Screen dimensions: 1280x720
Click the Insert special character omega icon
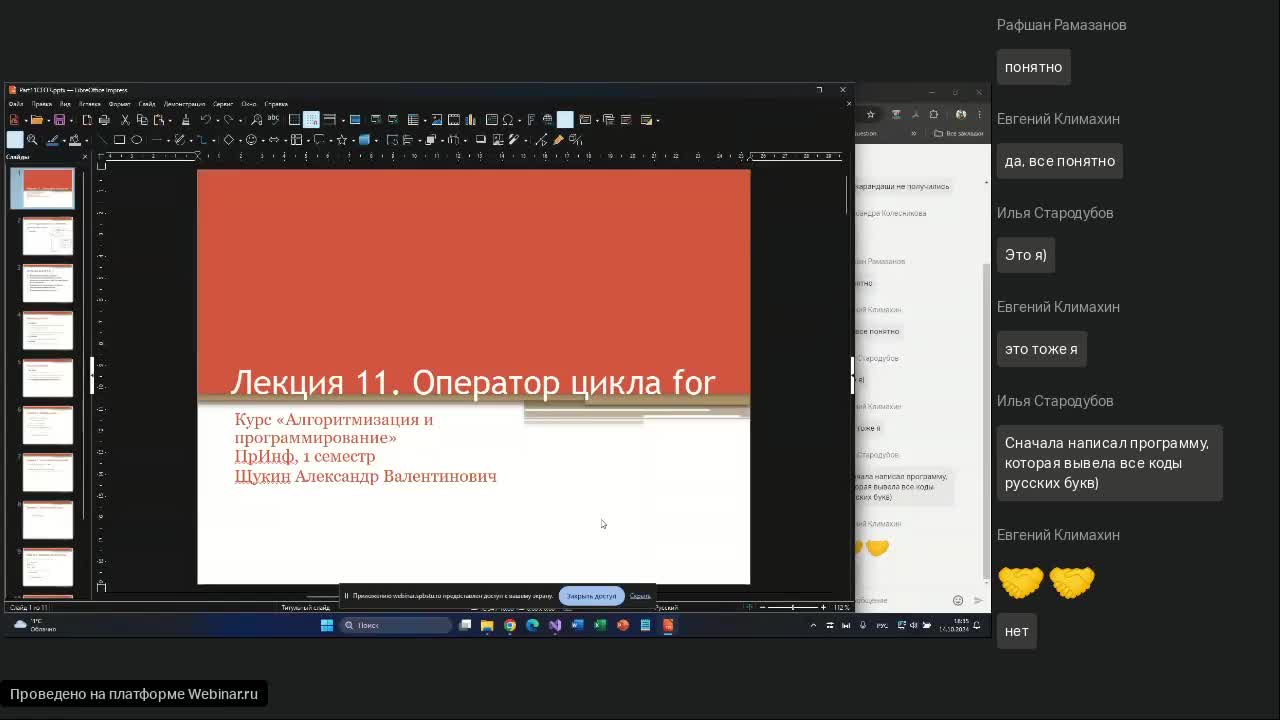pyautogui.click(x=508, y=120)
